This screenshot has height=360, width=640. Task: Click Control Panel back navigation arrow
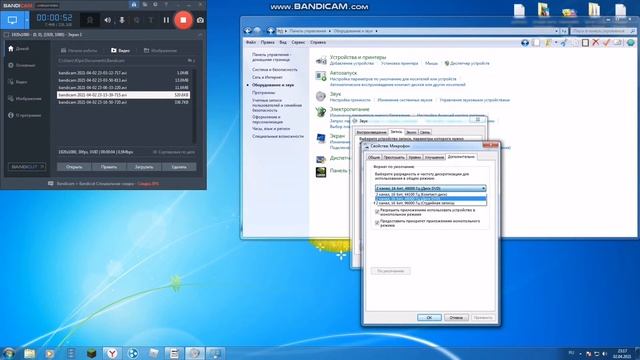tap(247, 31)
